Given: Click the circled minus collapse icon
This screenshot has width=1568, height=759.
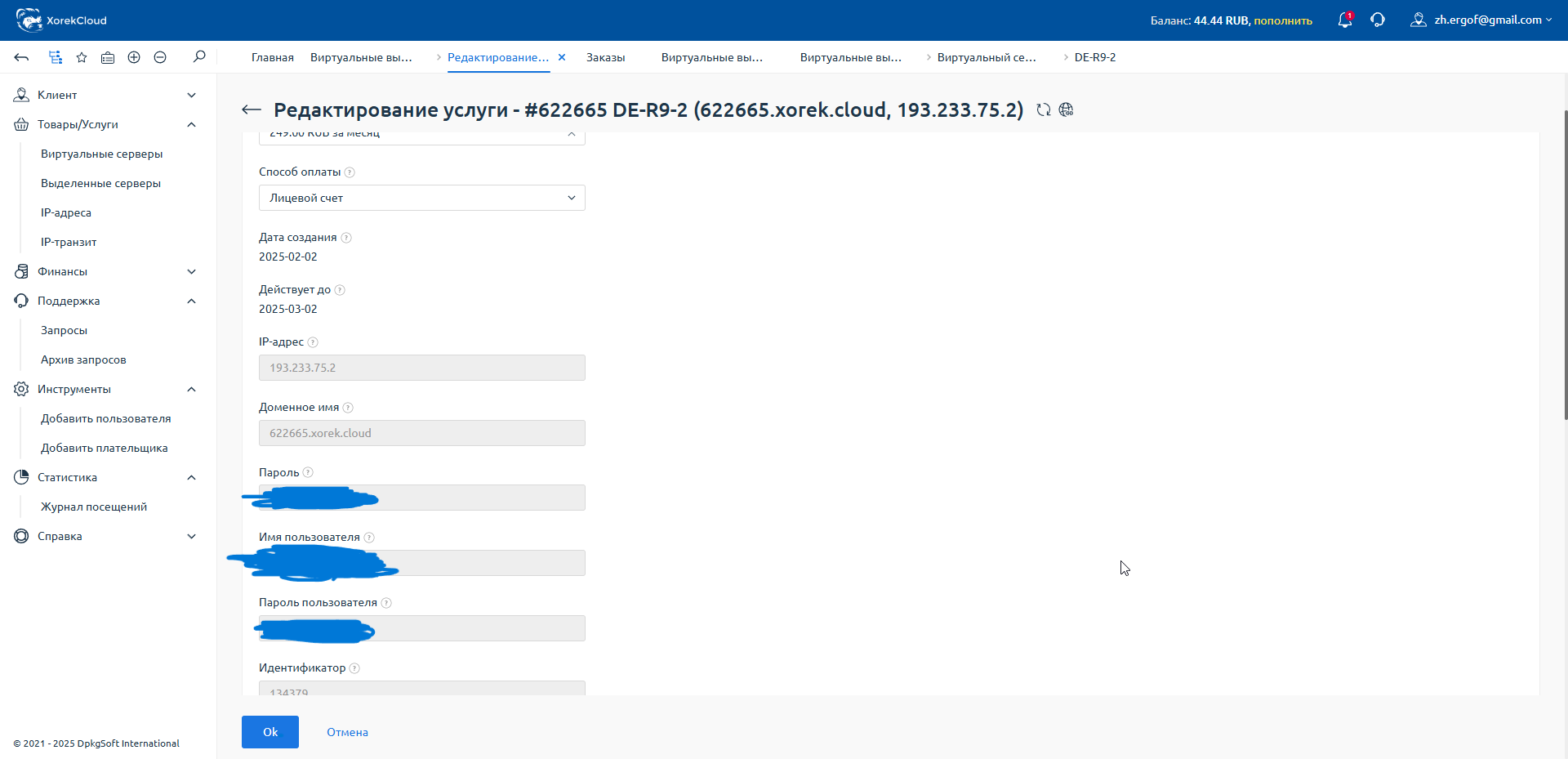Looking at the screenshot, I should click(x=160, y=57).
